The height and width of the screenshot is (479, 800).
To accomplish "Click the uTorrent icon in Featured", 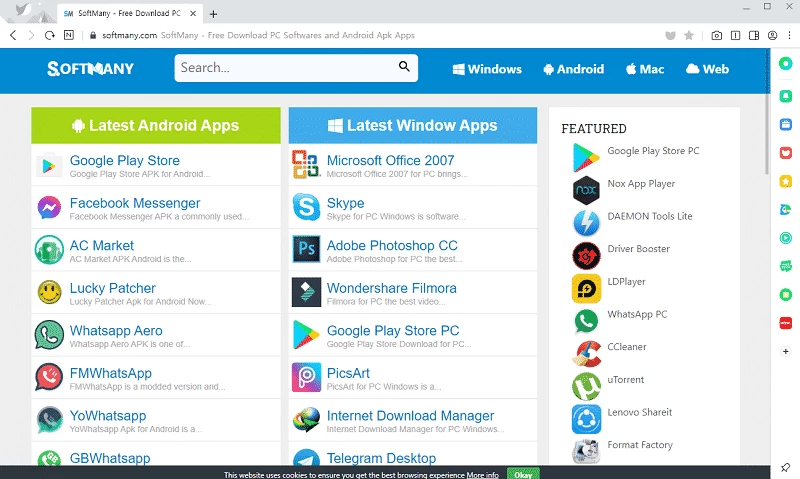I will pos(585,386).
